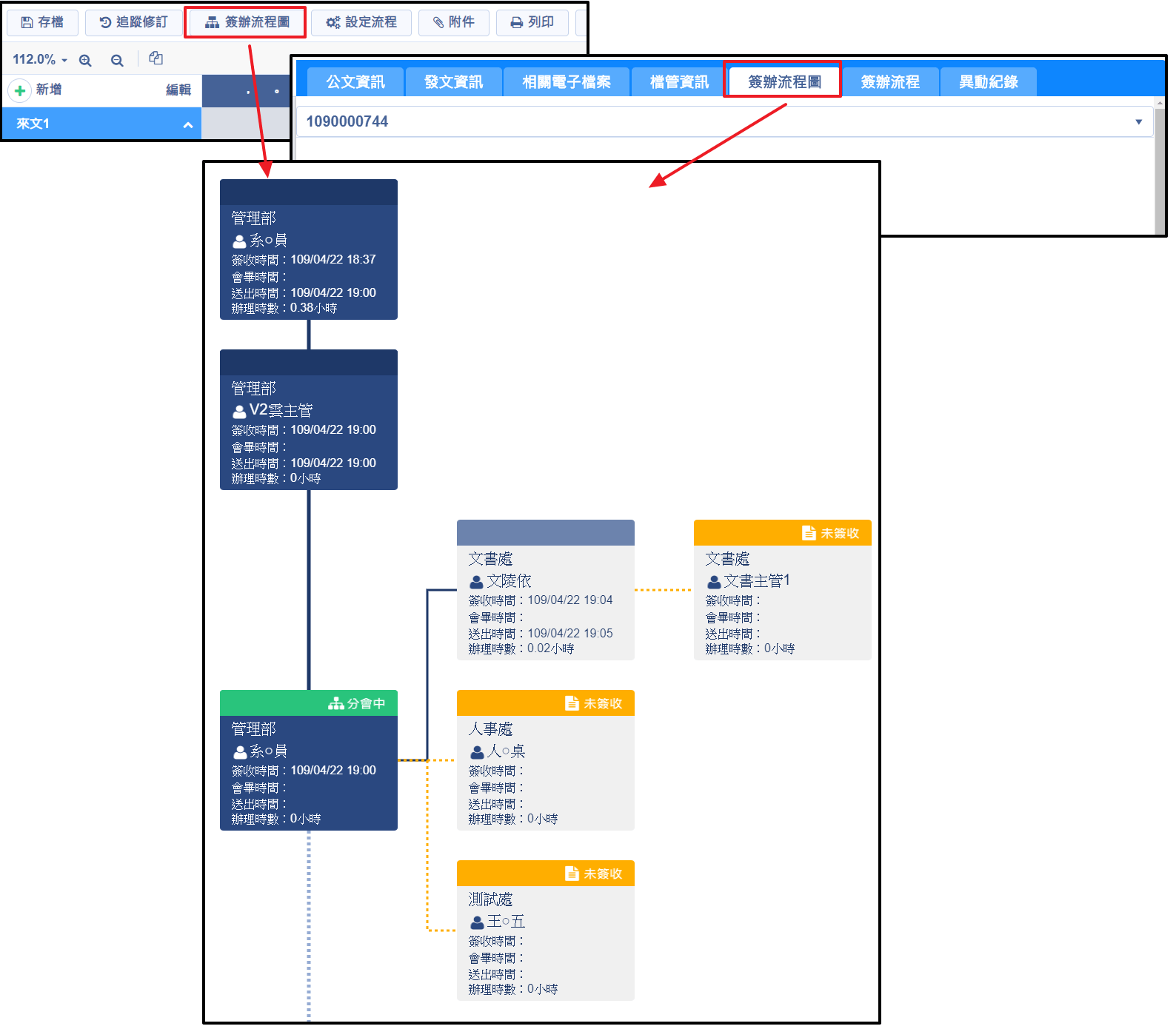1176x1029 pixels.
Task: Click the 列印 print button
Action: point(532,23)
